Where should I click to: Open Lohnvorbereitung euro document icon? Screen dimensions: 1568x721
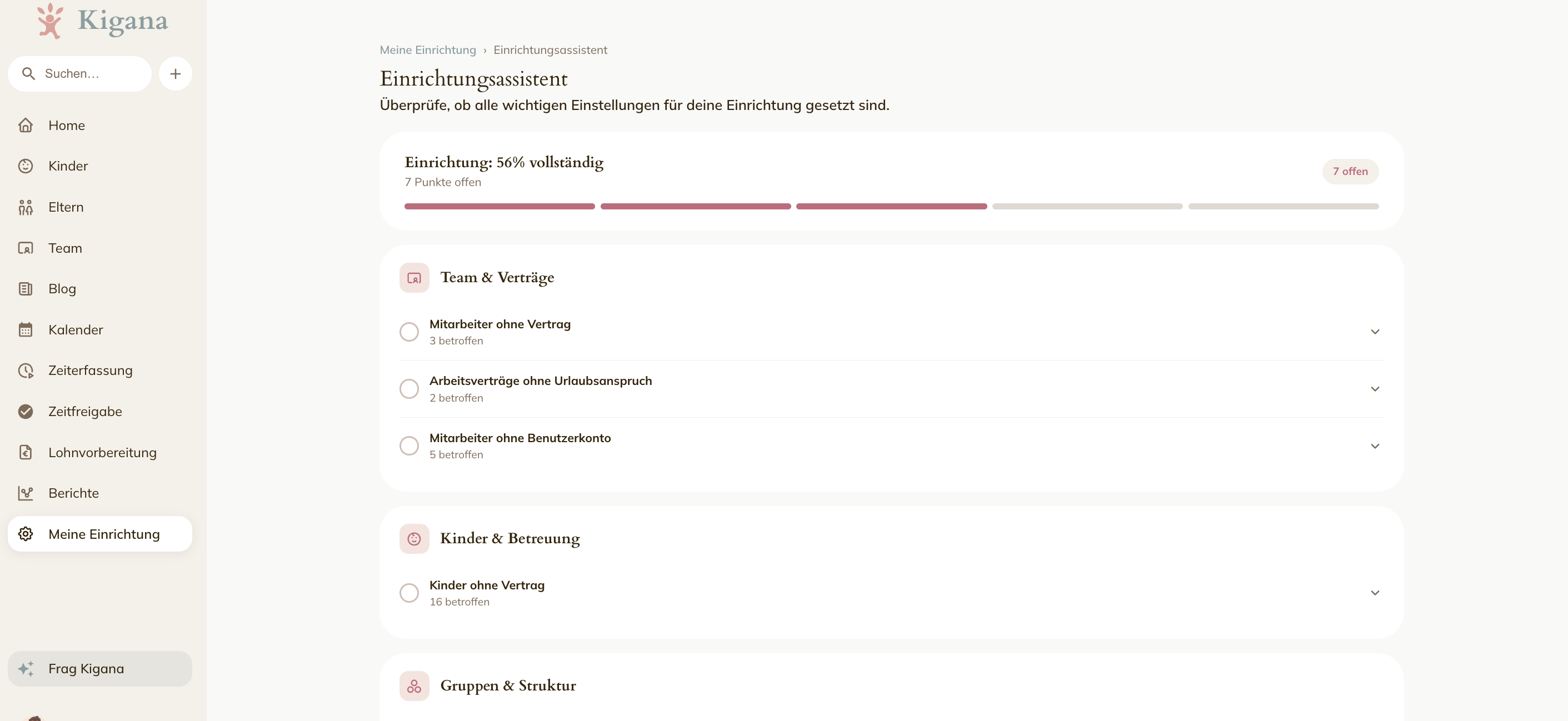[x=26, y=453]
